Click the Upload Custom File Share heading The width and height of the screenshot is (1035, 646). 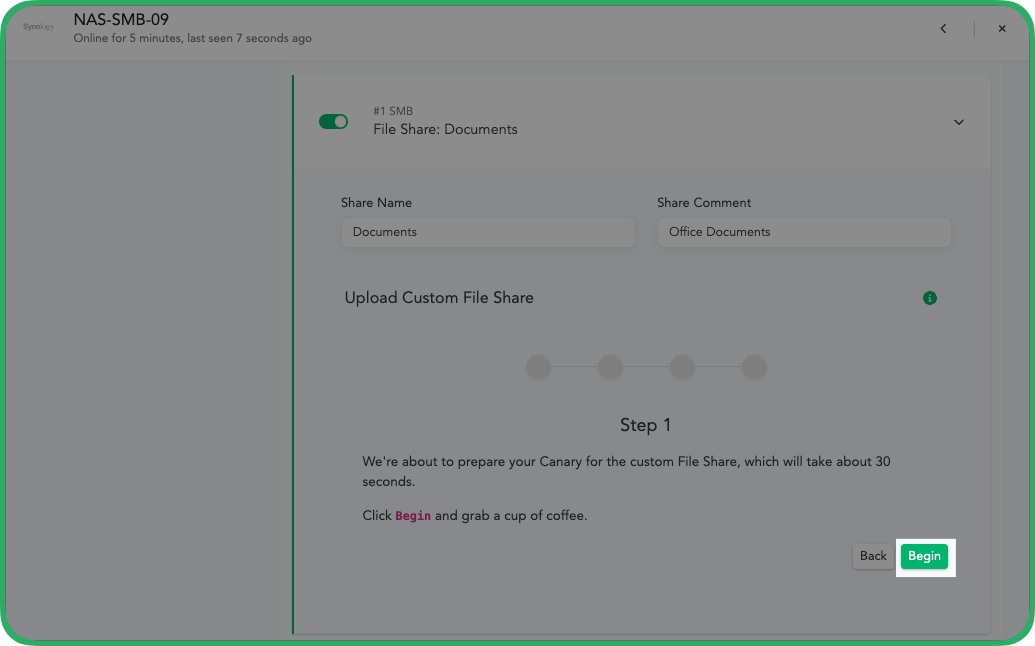tap(439, 298)
